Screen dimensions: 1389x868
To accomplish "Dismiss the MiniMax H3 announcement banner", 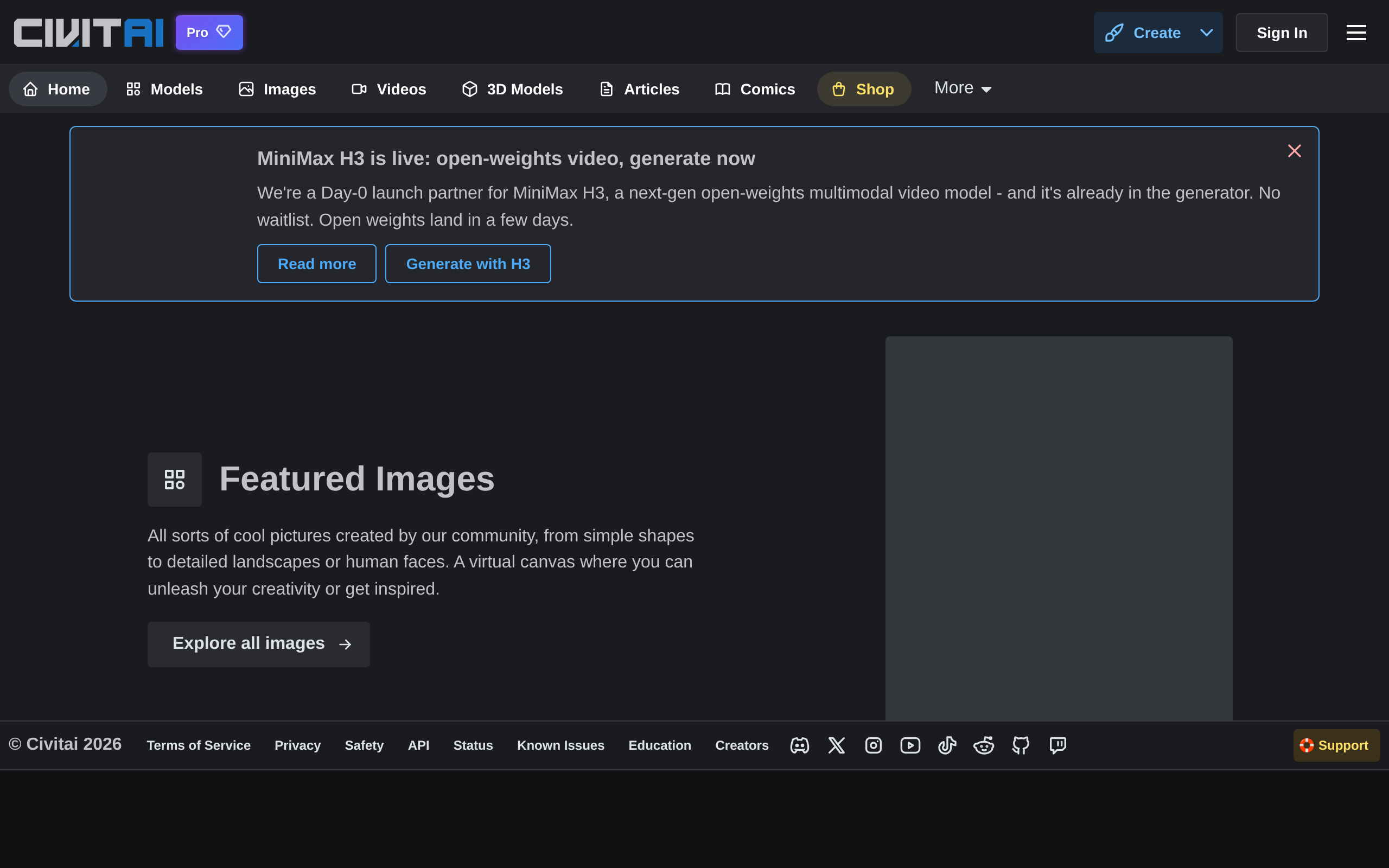I will click(1294, 151).
